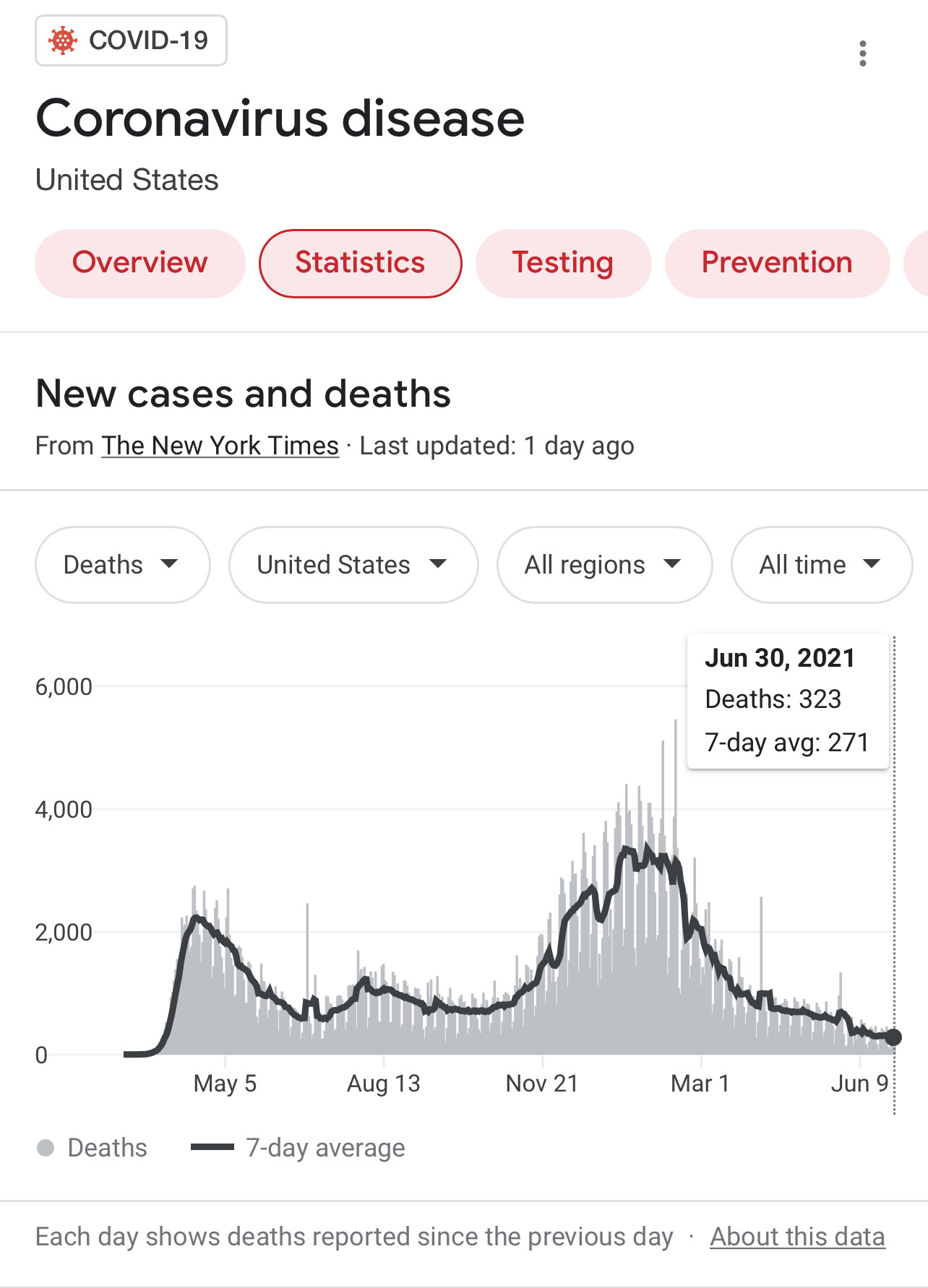Click the May 5 axis marker
This screenshot has width=928, height=1288.
[225, 1084]
